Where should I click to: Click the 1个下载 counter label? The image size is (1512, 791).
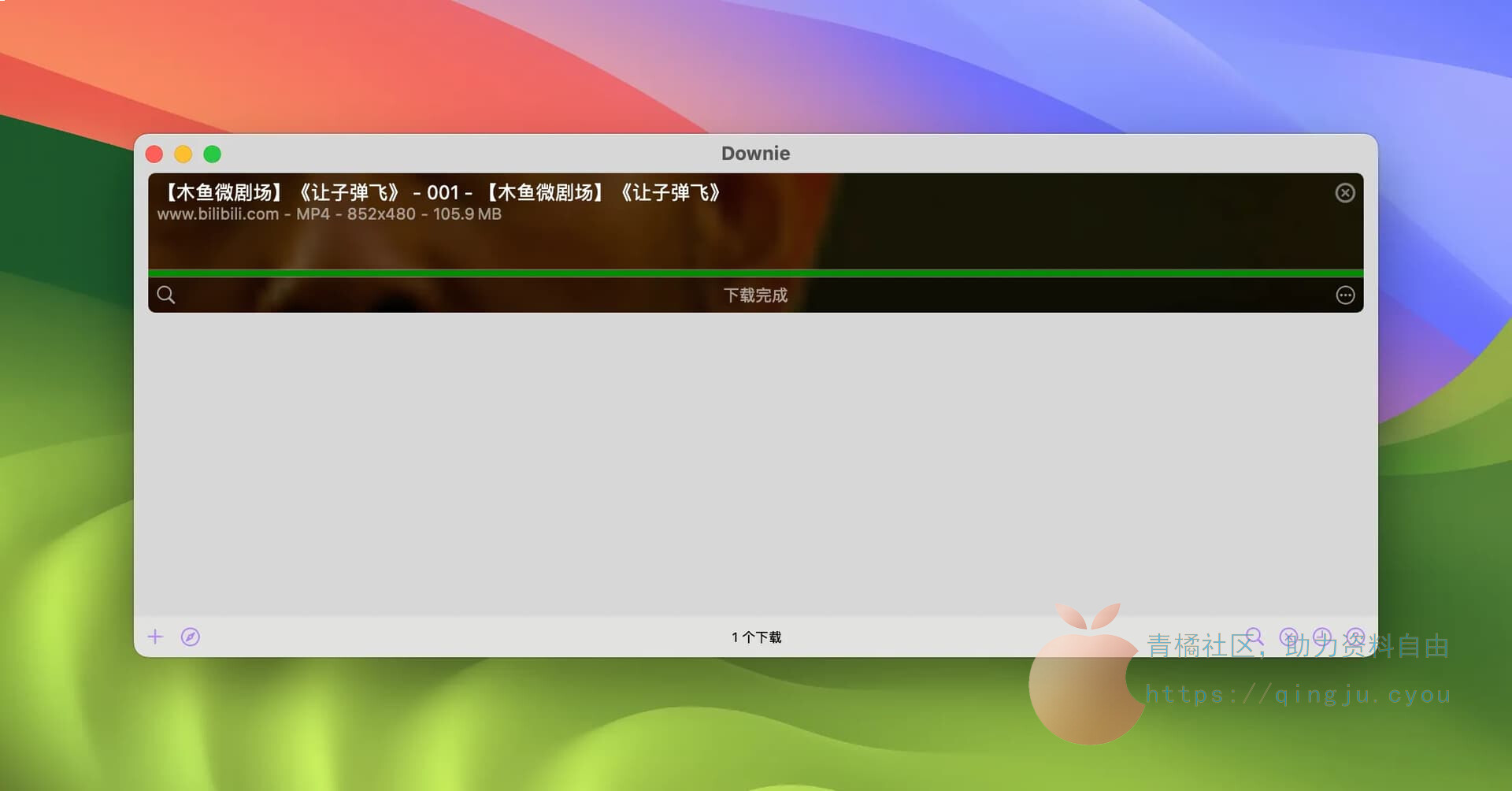[756, 637]
